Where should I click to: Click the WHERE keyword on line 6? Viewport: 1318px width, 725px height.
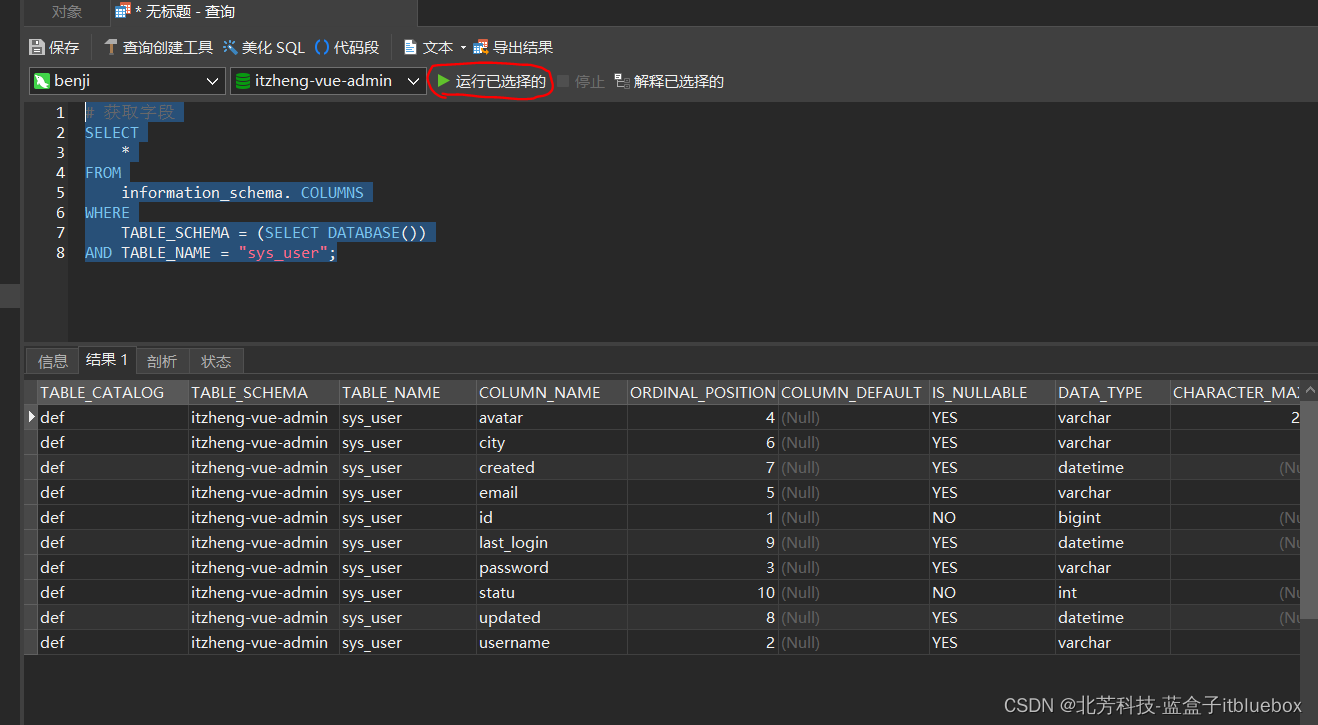point(107,212)
